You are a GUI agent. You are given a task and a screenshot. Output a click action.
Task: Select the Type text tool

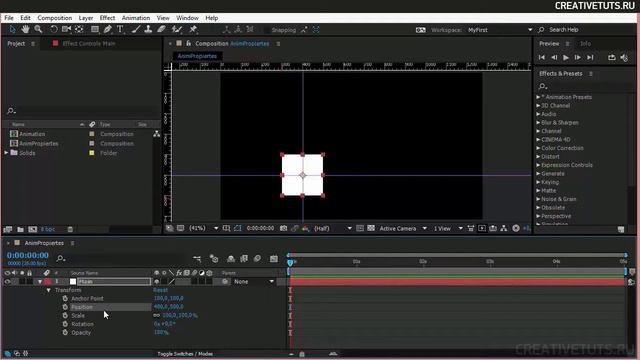[x=120, y=29]
